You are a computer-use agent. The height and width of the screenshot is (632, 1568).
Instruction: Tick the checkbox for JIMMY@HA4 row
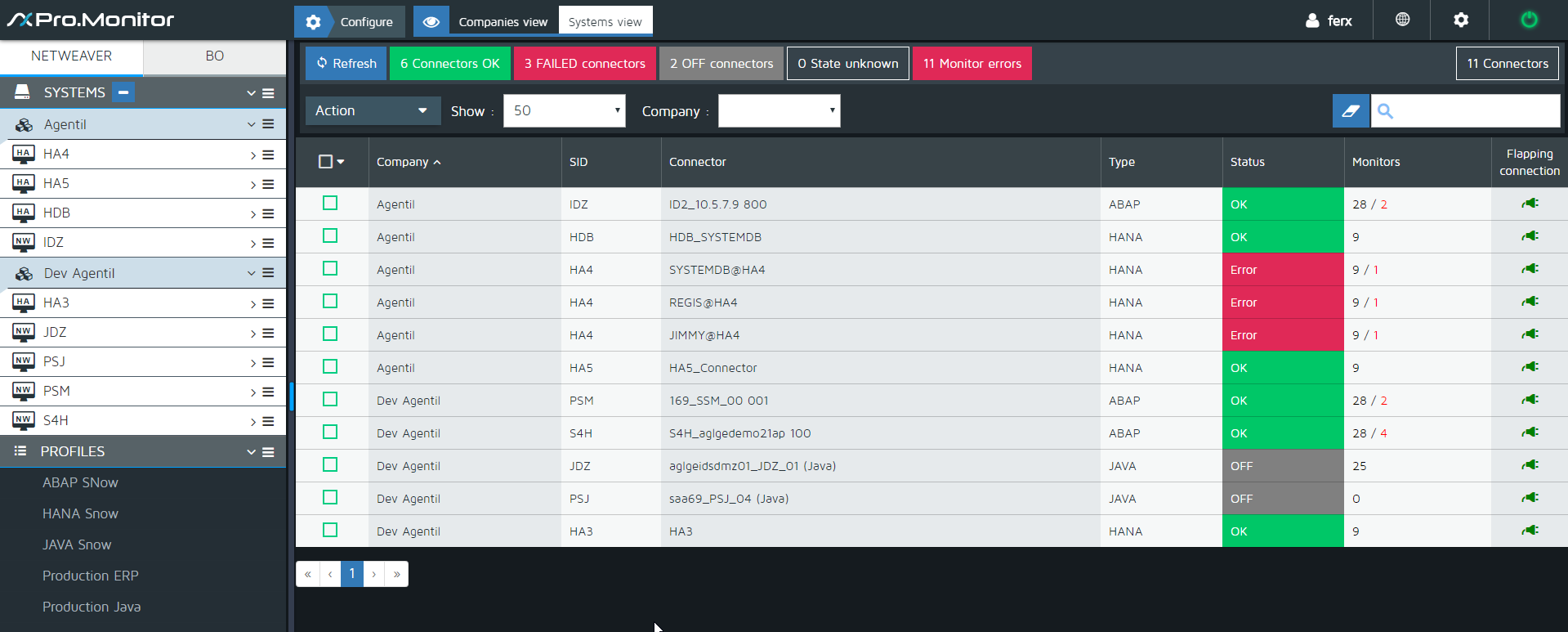click(x=330, y=334)
